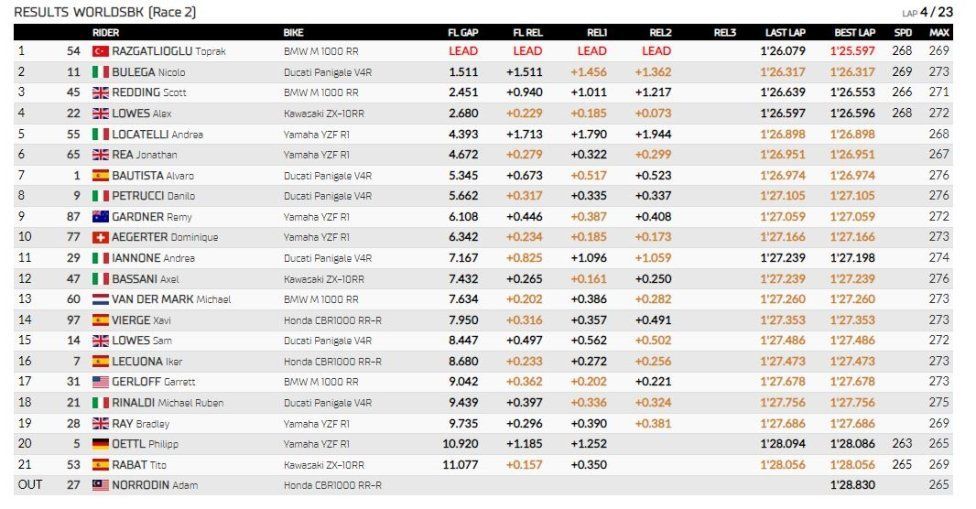
Task: Click the UK flag beside RAY Bradley
Action: point(100,423)
